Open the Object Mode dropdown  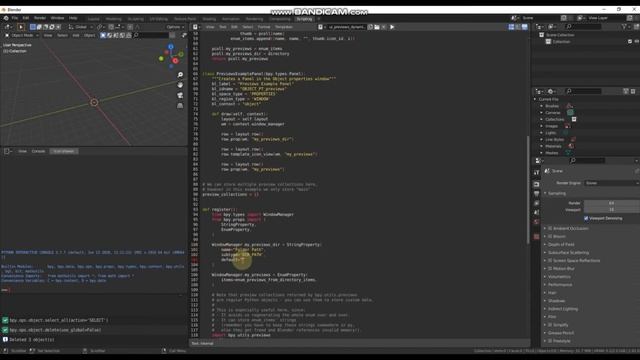(22, 36)
